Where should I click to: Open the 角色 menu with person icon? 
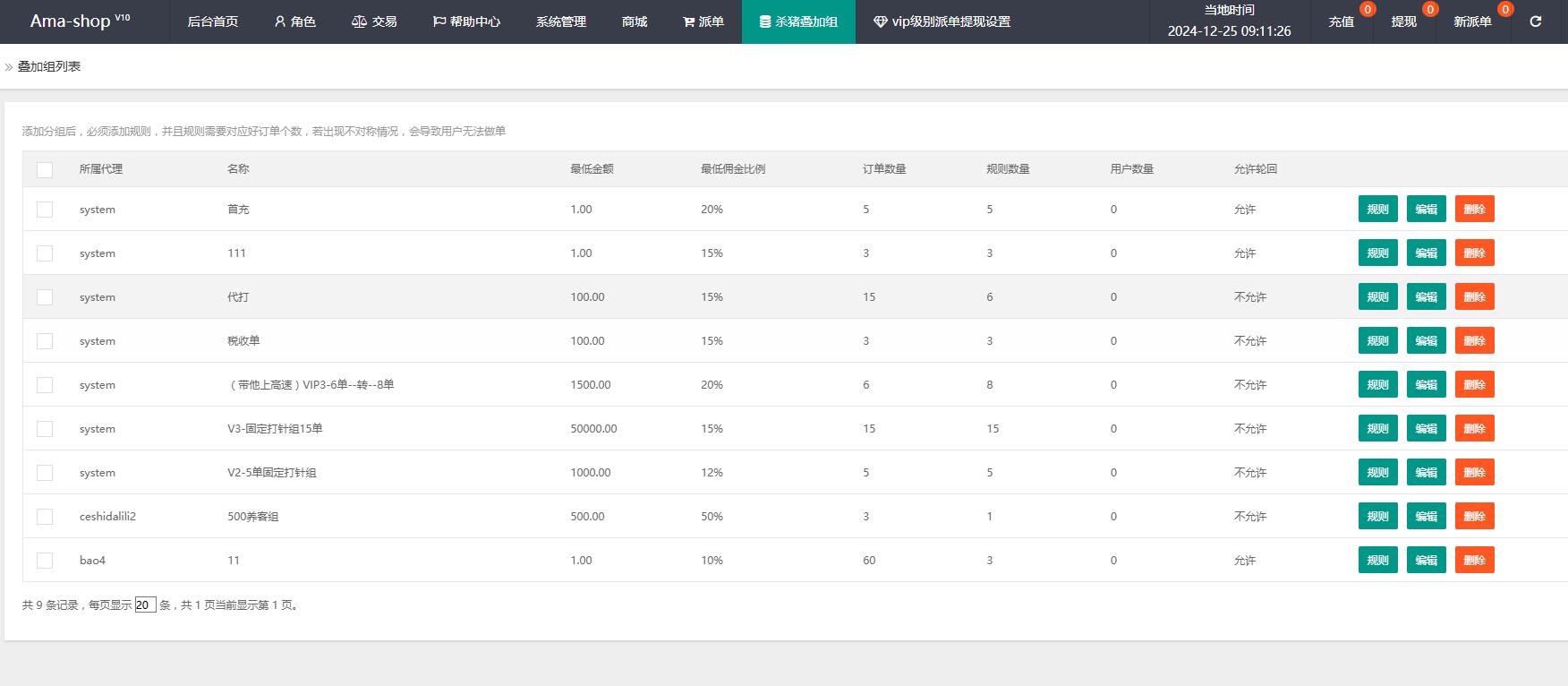coord(295,21)
